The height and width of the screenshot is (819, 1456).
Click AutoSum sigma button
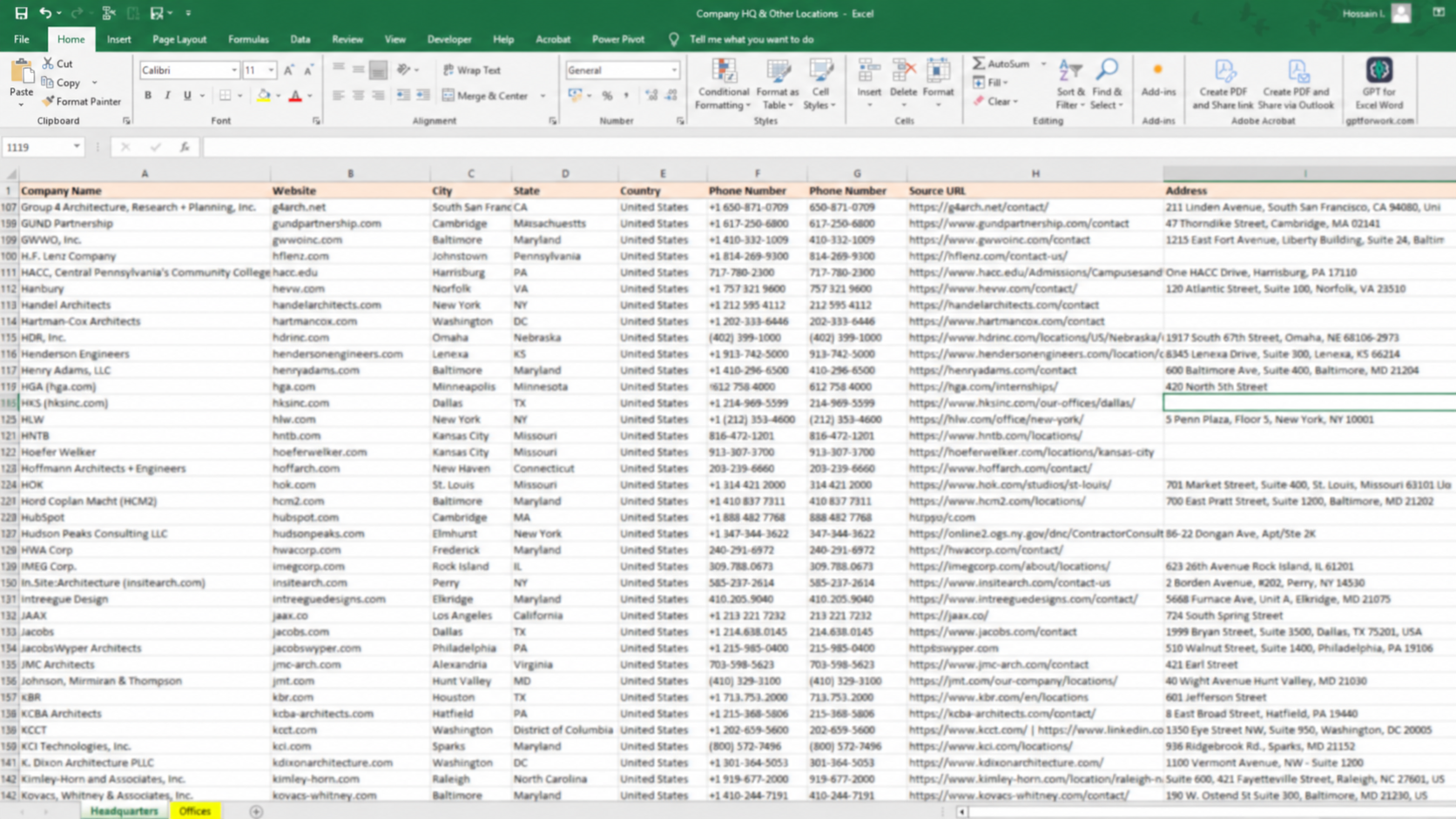(x=1001, y=64)
